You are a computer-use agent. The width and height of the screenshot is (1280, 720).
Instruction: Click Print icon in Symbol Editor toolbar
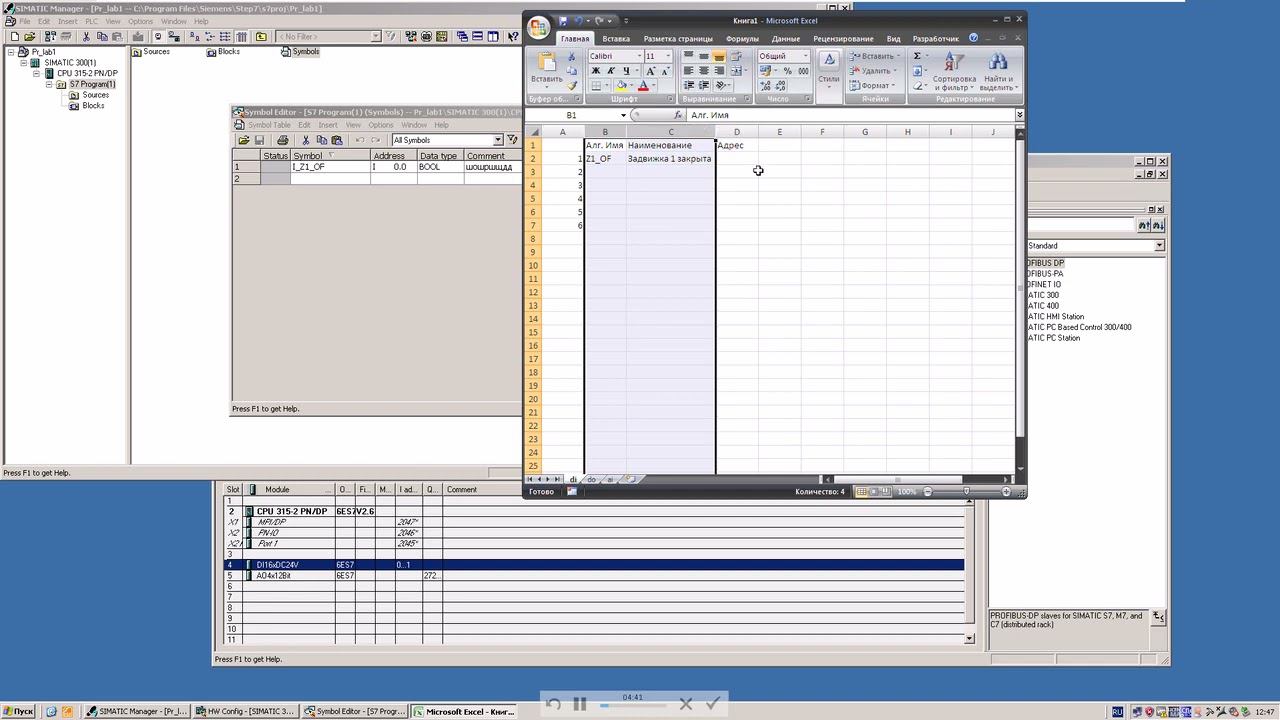283,140
